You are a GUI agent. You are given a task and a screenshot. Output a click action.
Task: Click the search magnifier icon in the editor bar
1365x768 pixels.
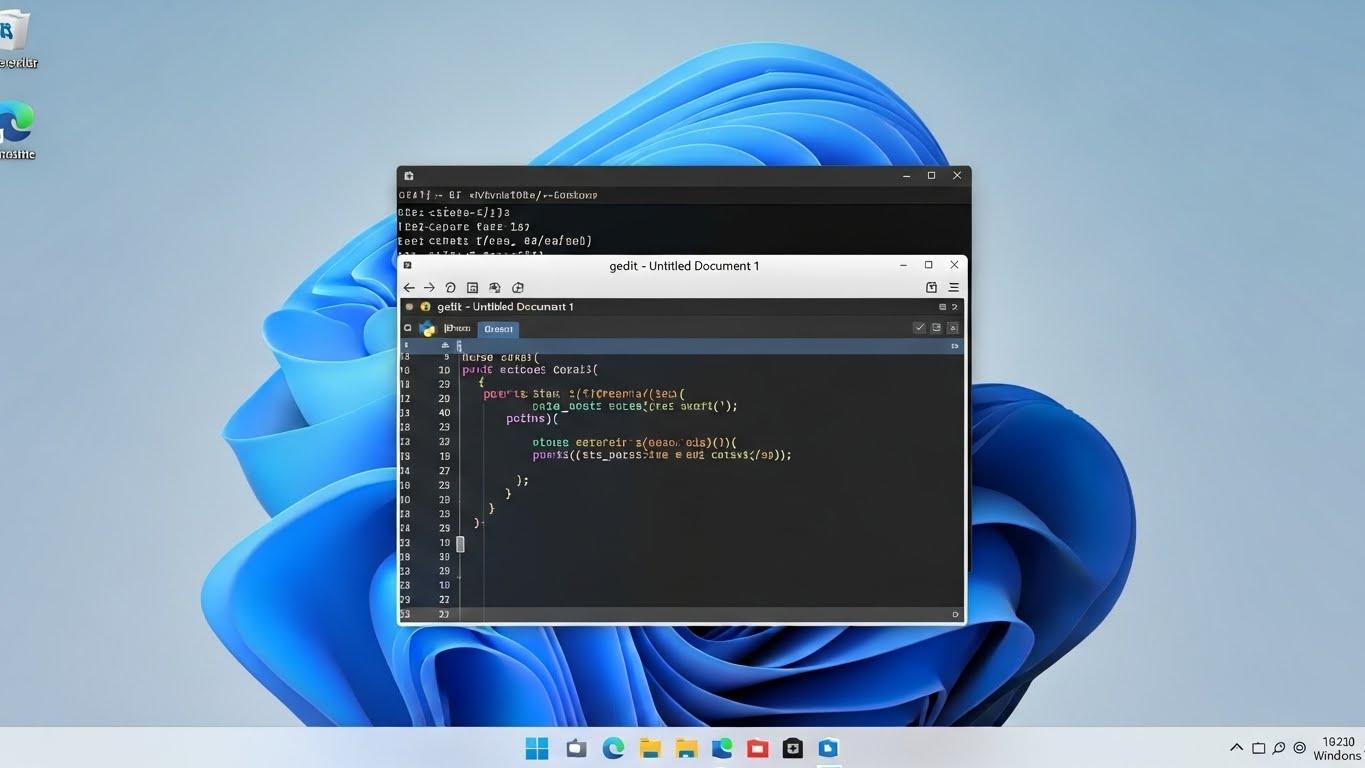click(407, 328)
